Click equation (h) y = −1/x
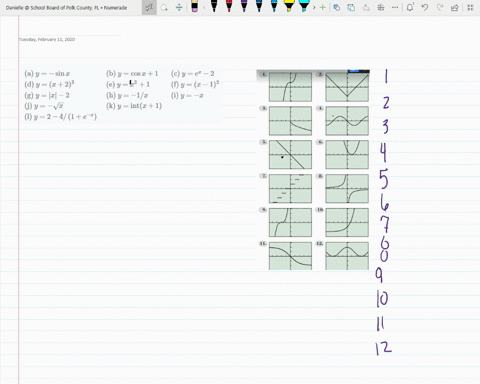Viewport: 480px width, 384px height. (127, 95)
